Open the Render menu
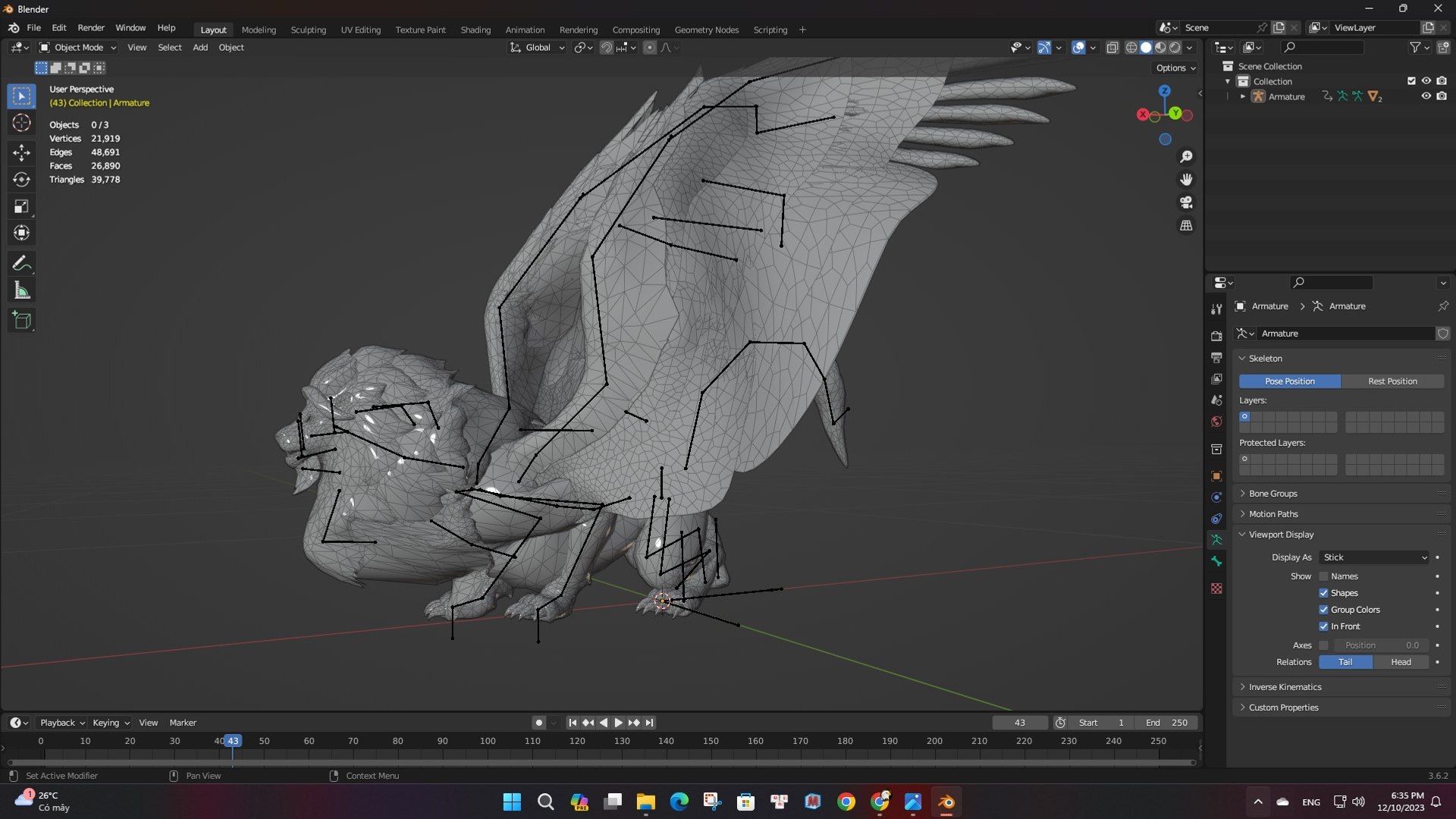 (x=91, y=28)
